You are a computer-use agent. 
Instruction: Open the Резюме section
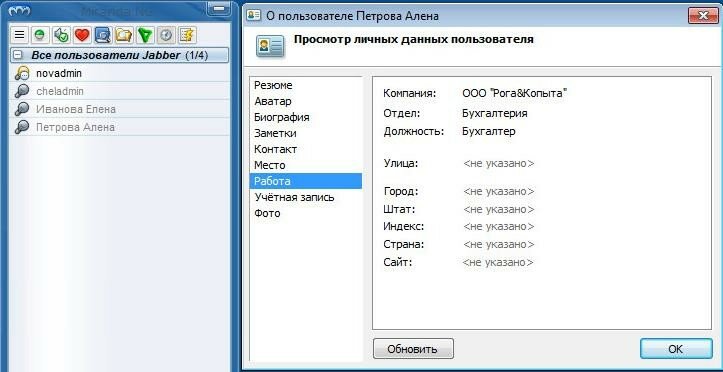click(x=305, y=85)
